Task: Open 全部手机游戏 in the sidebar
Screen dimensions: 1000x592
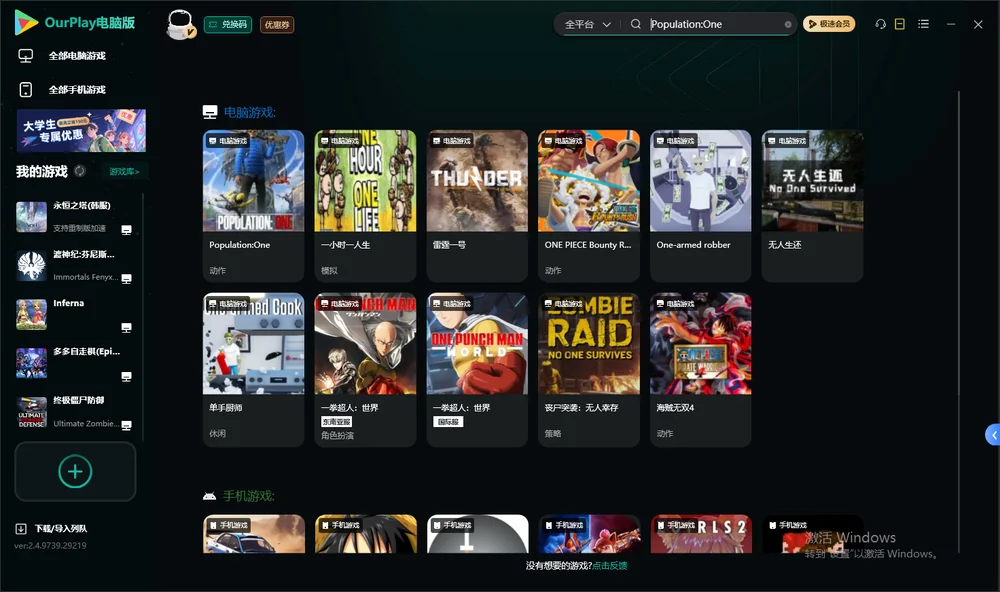Action: [77, 89]
